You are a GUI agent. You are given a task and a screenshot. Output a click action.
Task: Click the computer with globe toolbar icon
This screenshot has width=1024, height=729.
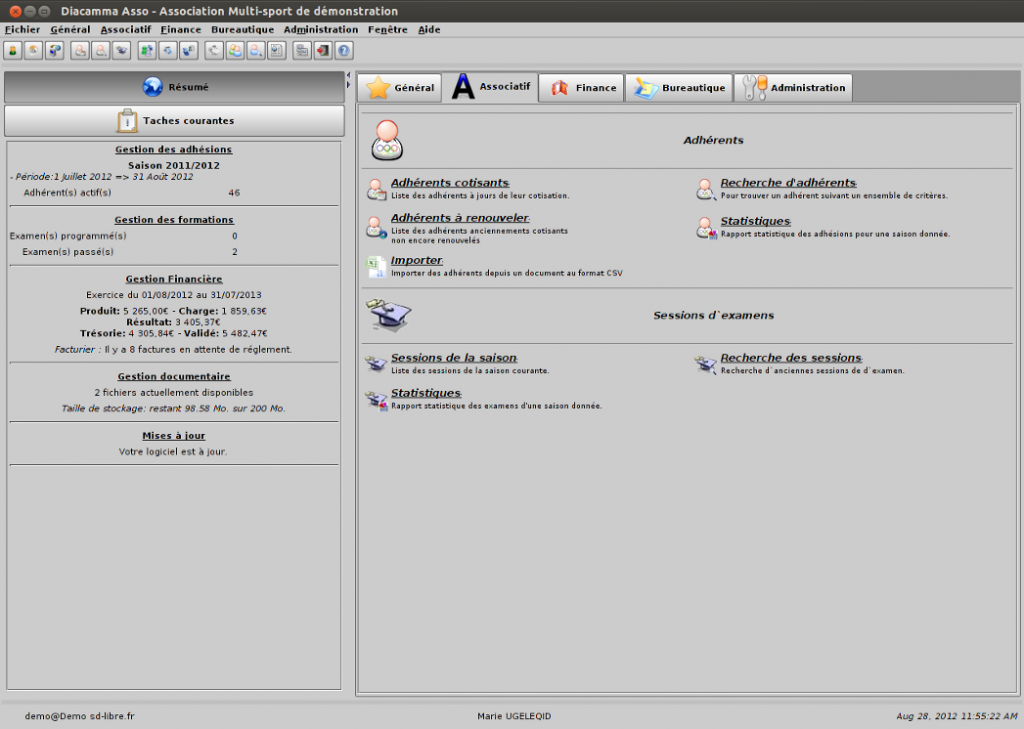click(x=54, y=50)
